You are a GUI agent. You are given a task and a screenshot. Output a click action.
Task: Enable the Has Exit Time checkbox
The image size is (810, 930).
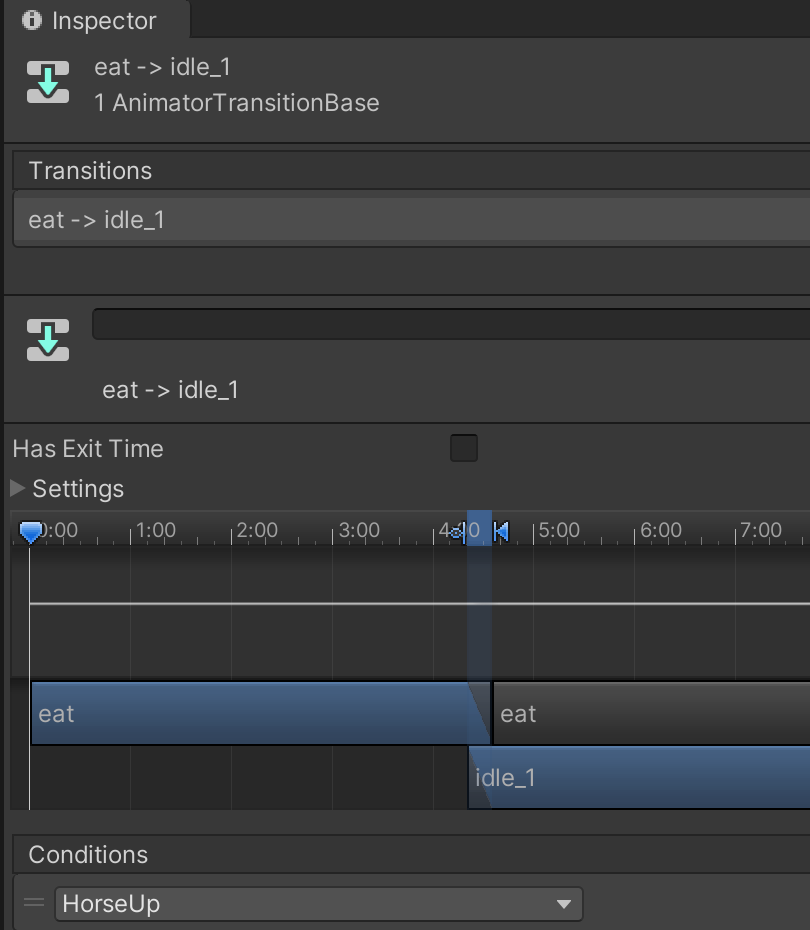(464, 448)
